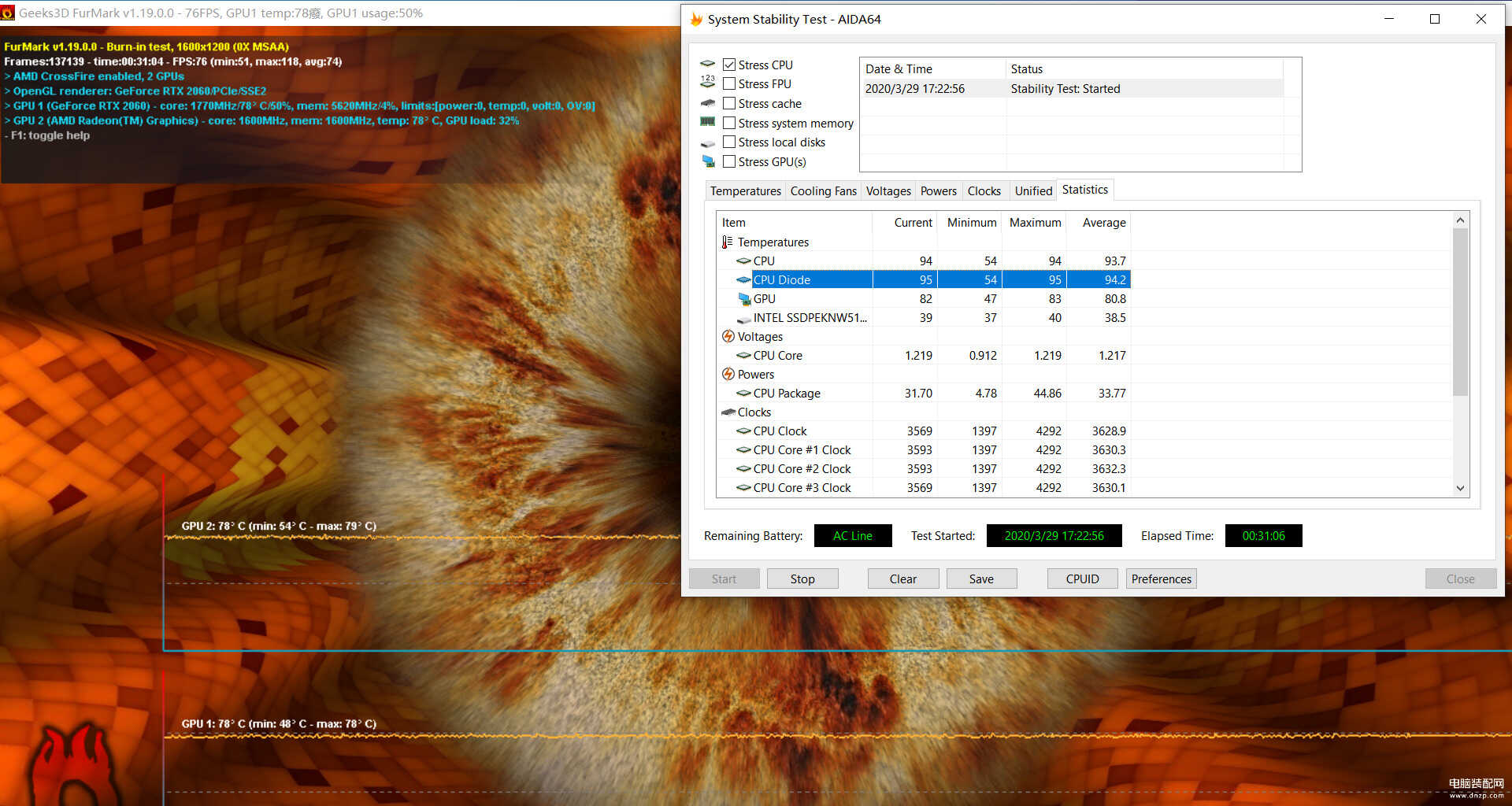Click the chip icon beside CPU Package
Screen dimensions: 1512x806
coord(743,394)
